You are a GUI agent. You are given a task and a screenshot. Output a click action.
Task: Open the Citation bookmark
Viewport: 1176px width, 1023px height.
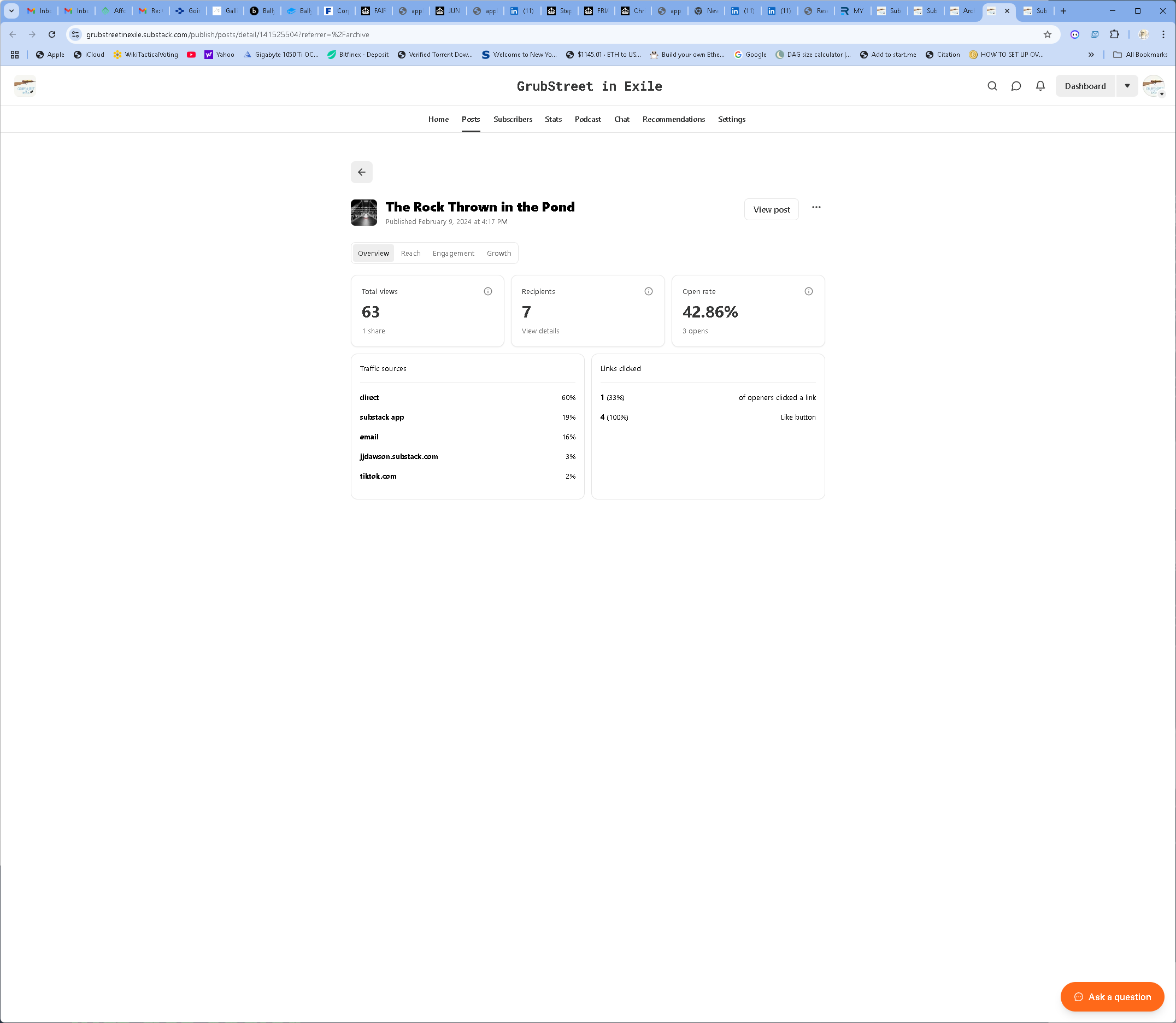pyautogui.click(x=943, y=54)
